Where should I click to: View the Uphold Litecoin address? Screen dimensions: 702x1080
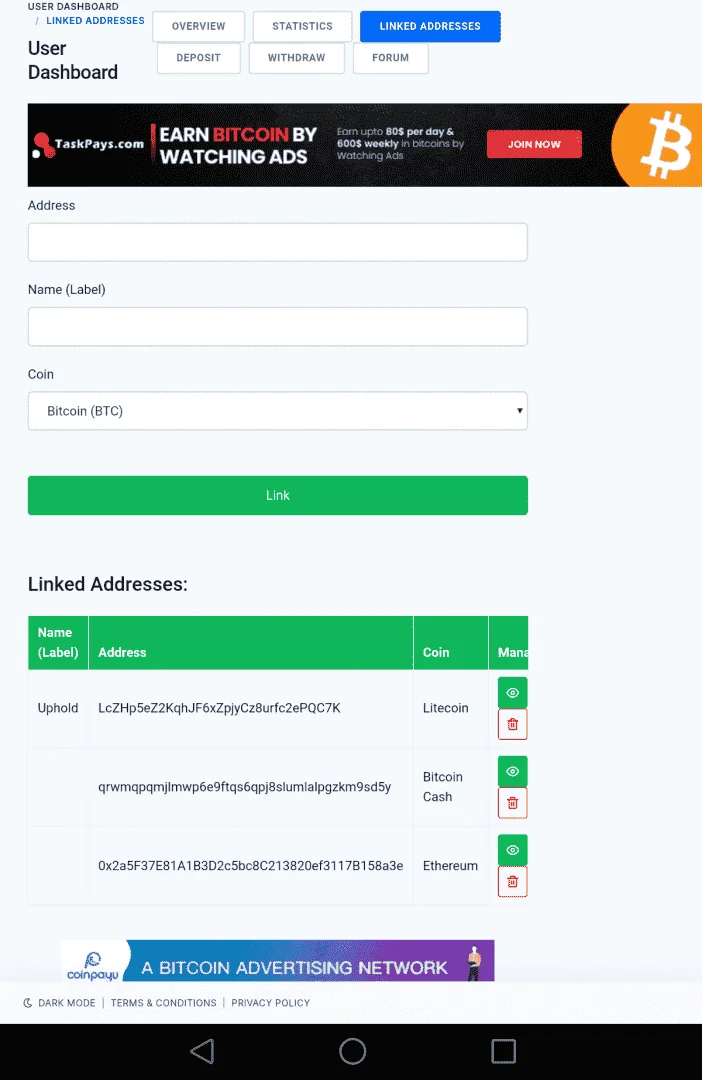pos(513,693)
